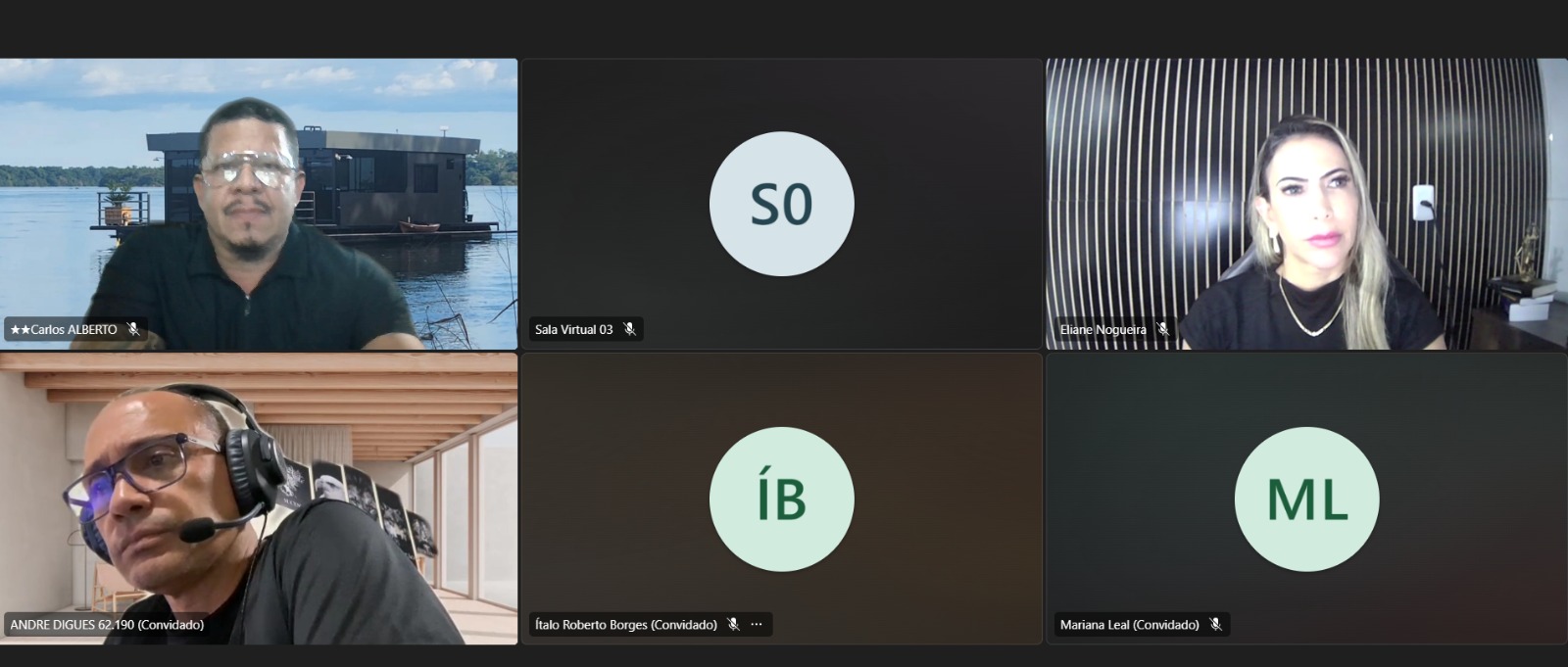The height and width of the screenshot is (667, 1568).
Task: Open more options for Ítalo Roberto Borges
Action: point(757,625)
